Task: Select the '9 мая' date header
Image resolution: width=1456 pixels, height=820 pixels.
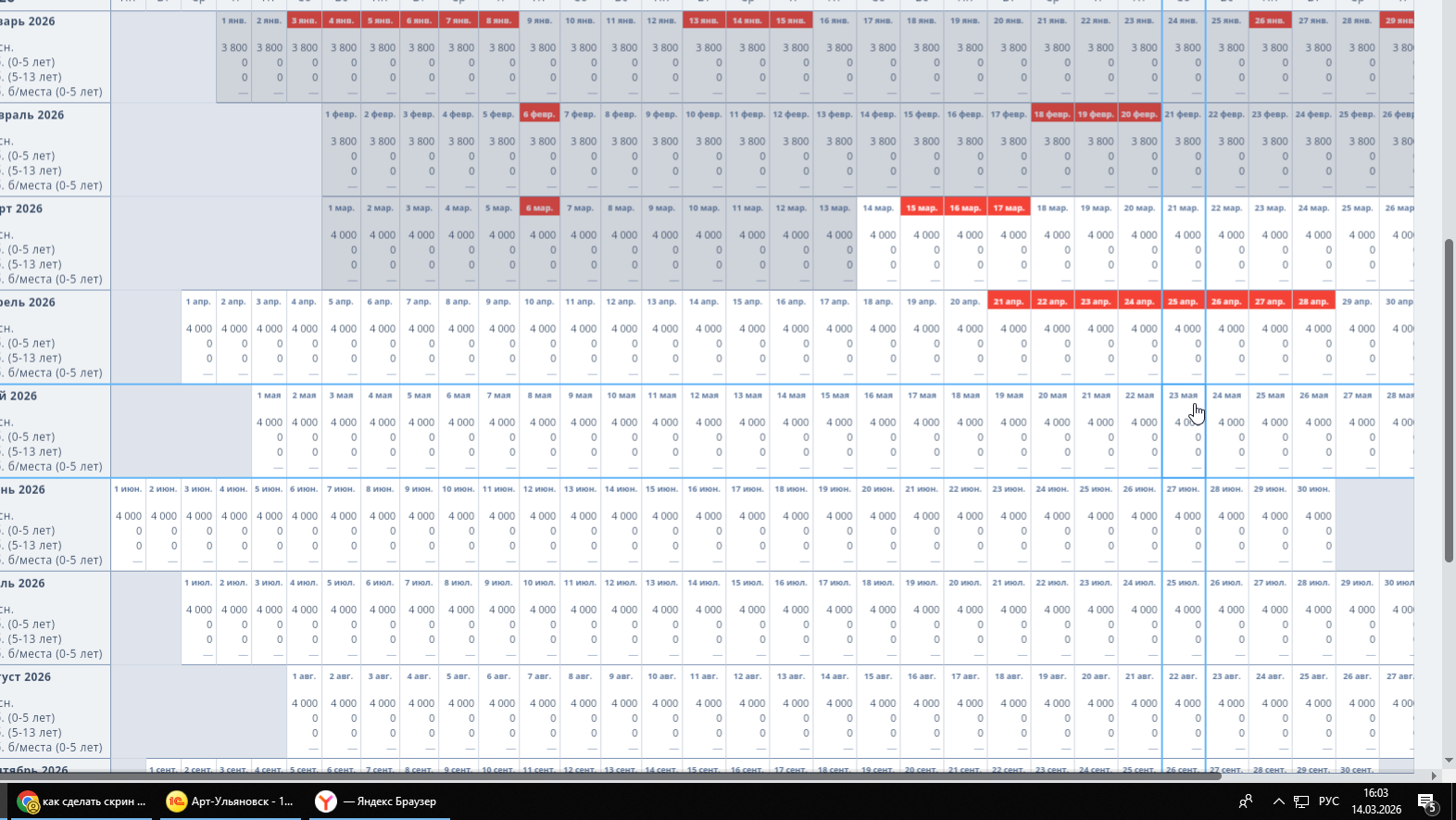Action: pyautogui.click(x=580, y=395)
